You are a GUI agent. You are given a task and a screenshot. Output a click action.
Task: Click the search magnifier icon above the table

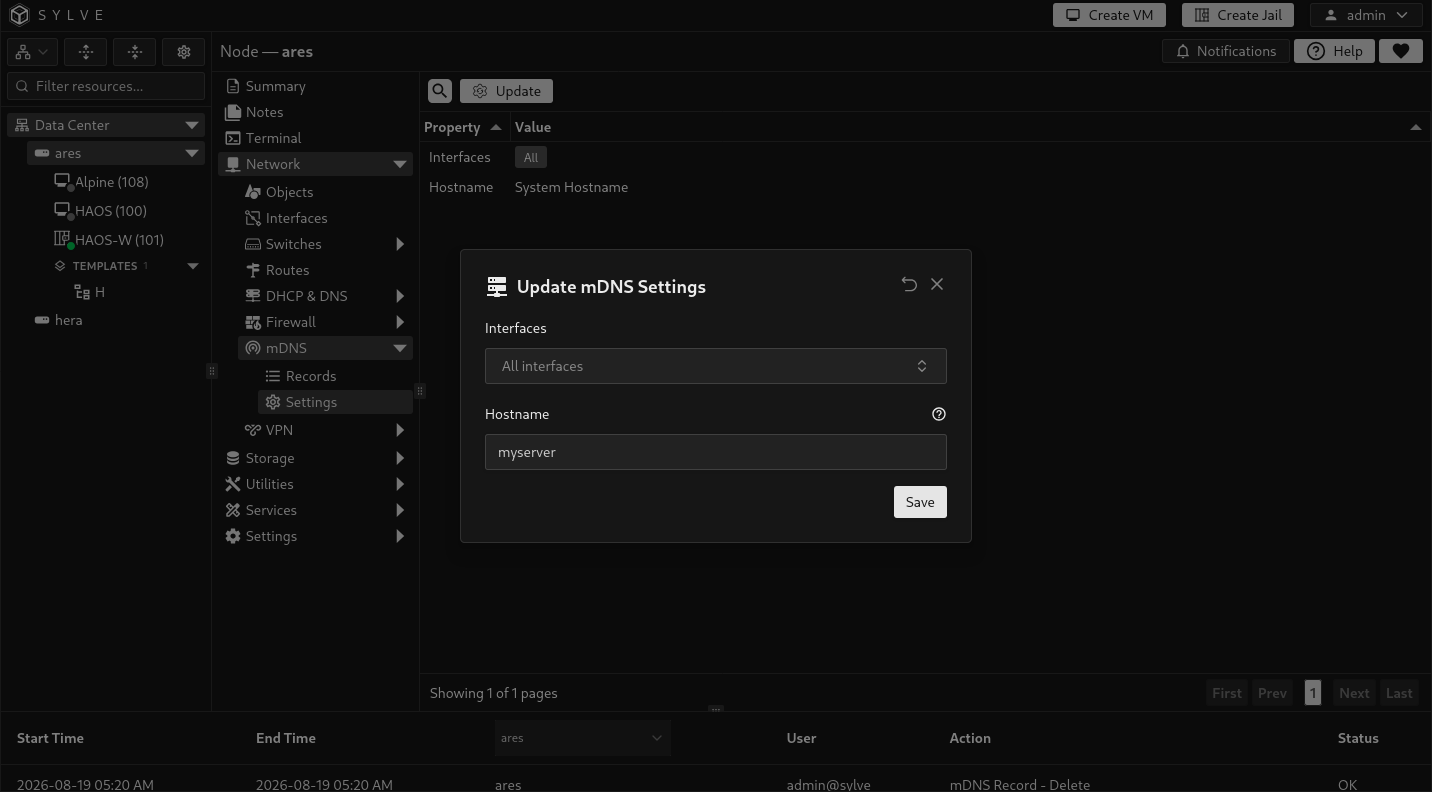coord(440,91)
